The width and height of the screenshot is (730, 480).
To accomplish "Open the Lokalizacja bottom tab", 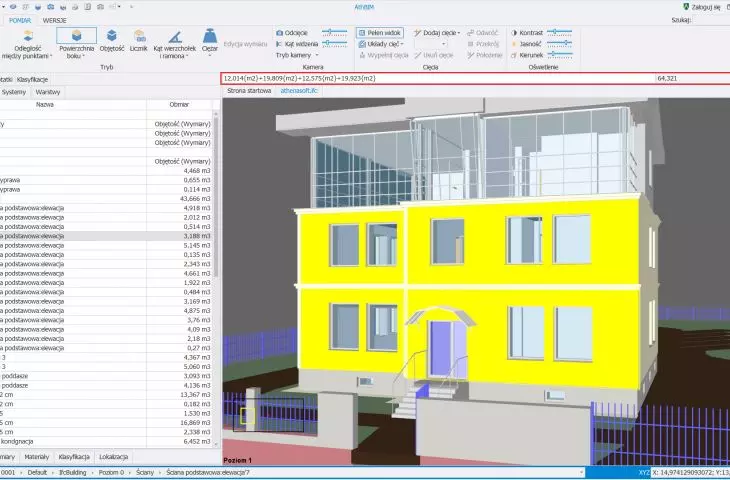I will (114, 457).
